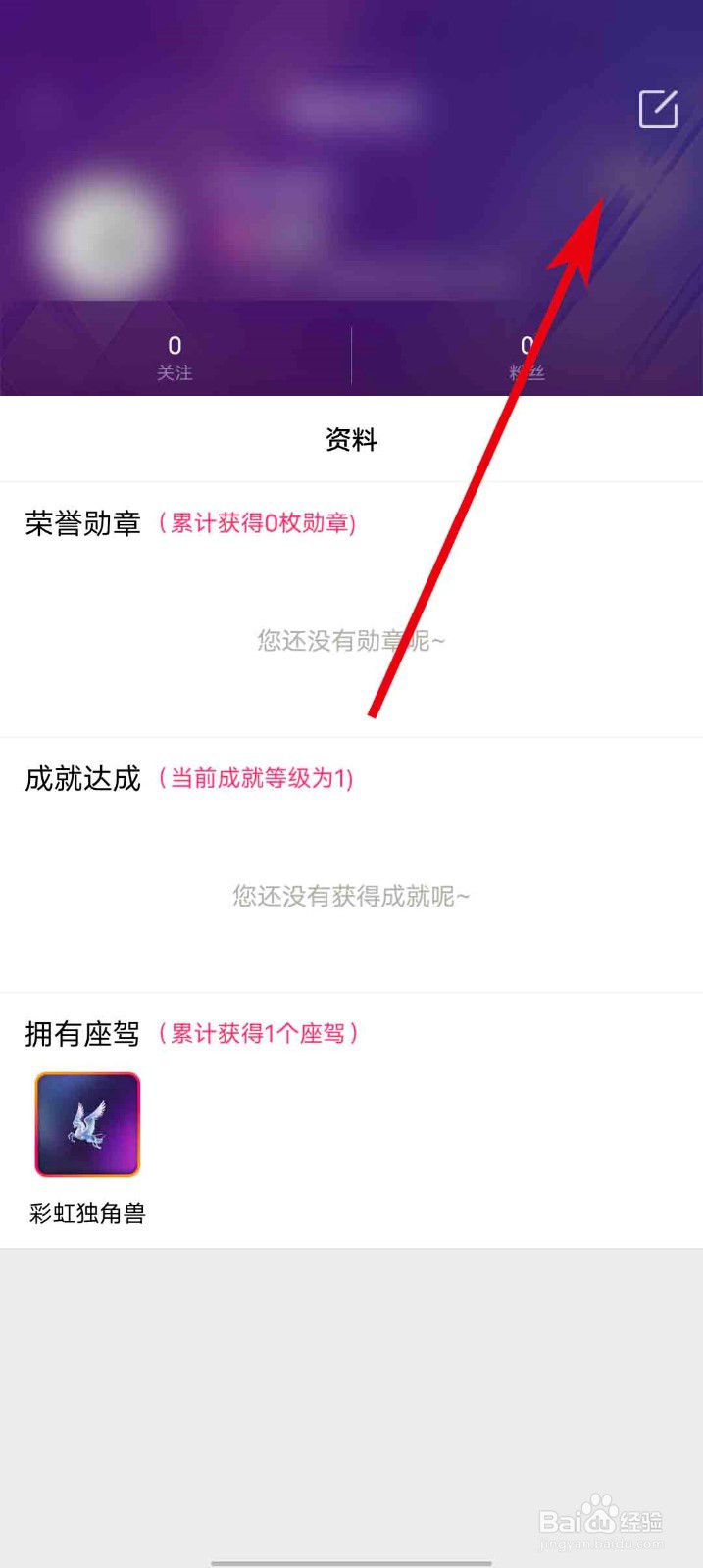Tap the 您还没有获得成就呢 empty message
The width and height of the screenshot is (703, 1568).
coord(351,896)
